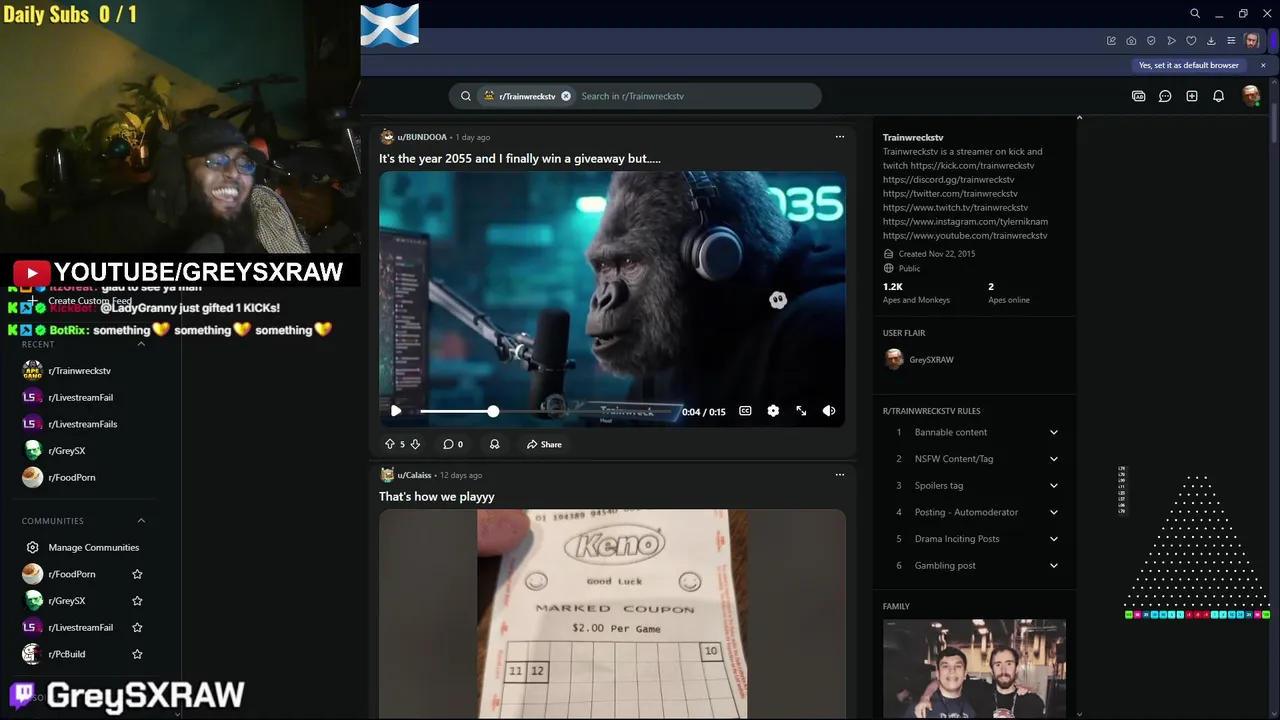Open the browser downloads icon
Screen dimensions: 1280x720
click(1211, 41)
